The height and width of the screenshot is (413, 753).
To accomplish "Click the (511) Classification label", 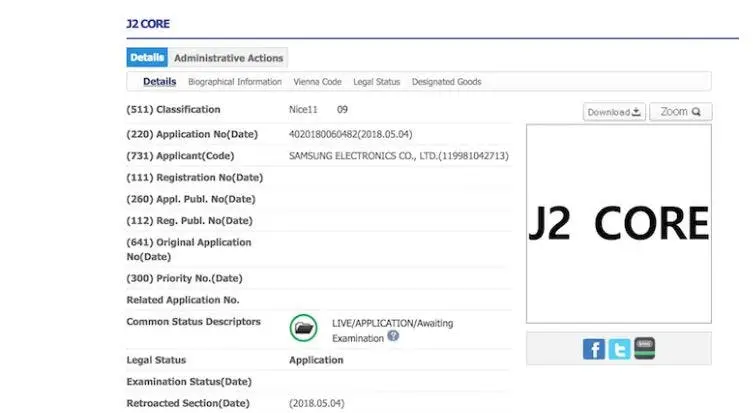I will tap(173, 109).
